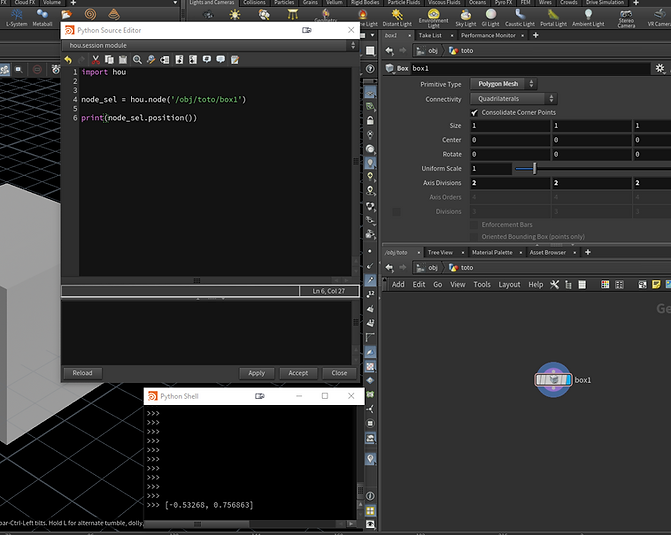The width and height of the screenshot is (671, 535).
Task: Expand the left shelf set dropdown arrow
Action: (x=175, y=3)
